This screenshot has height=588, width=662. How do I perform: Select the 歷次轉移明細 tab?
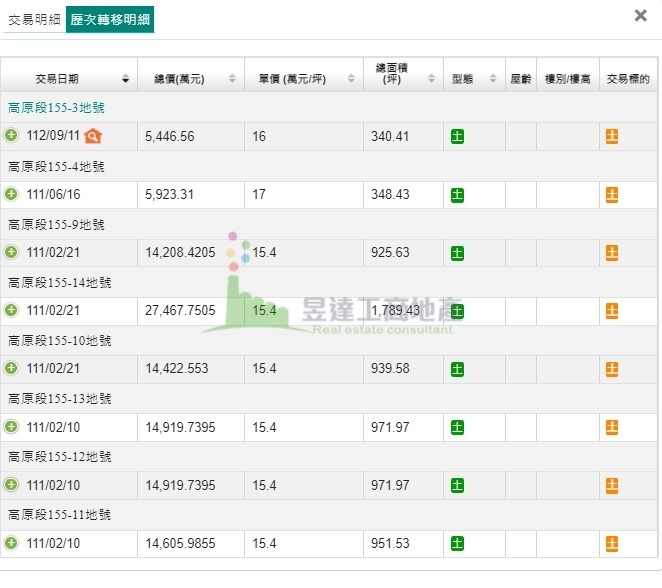pos(110,19)
